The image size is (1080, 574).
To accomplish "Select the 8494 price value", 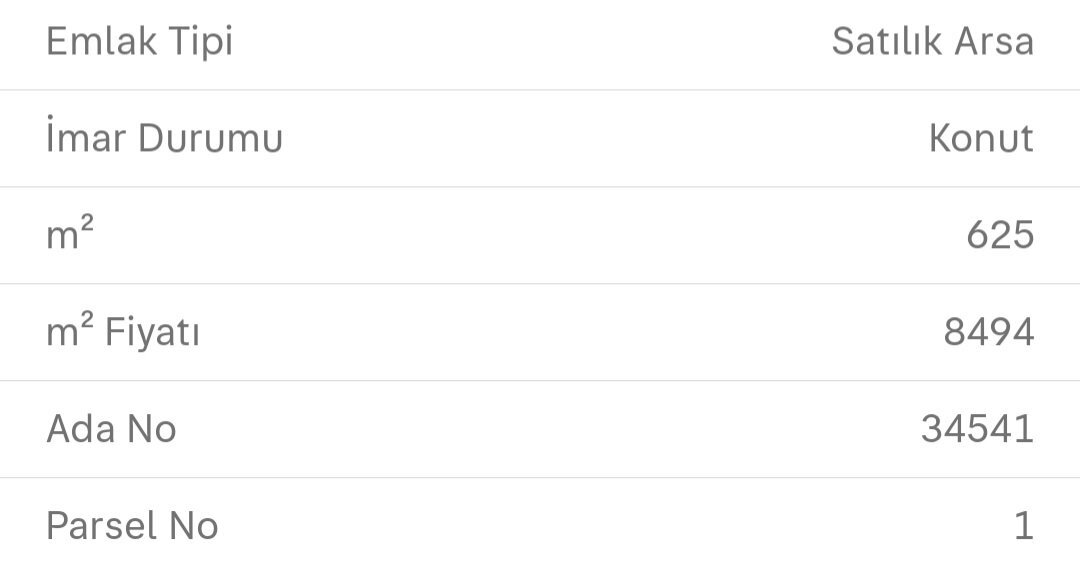I will [988, 332].
